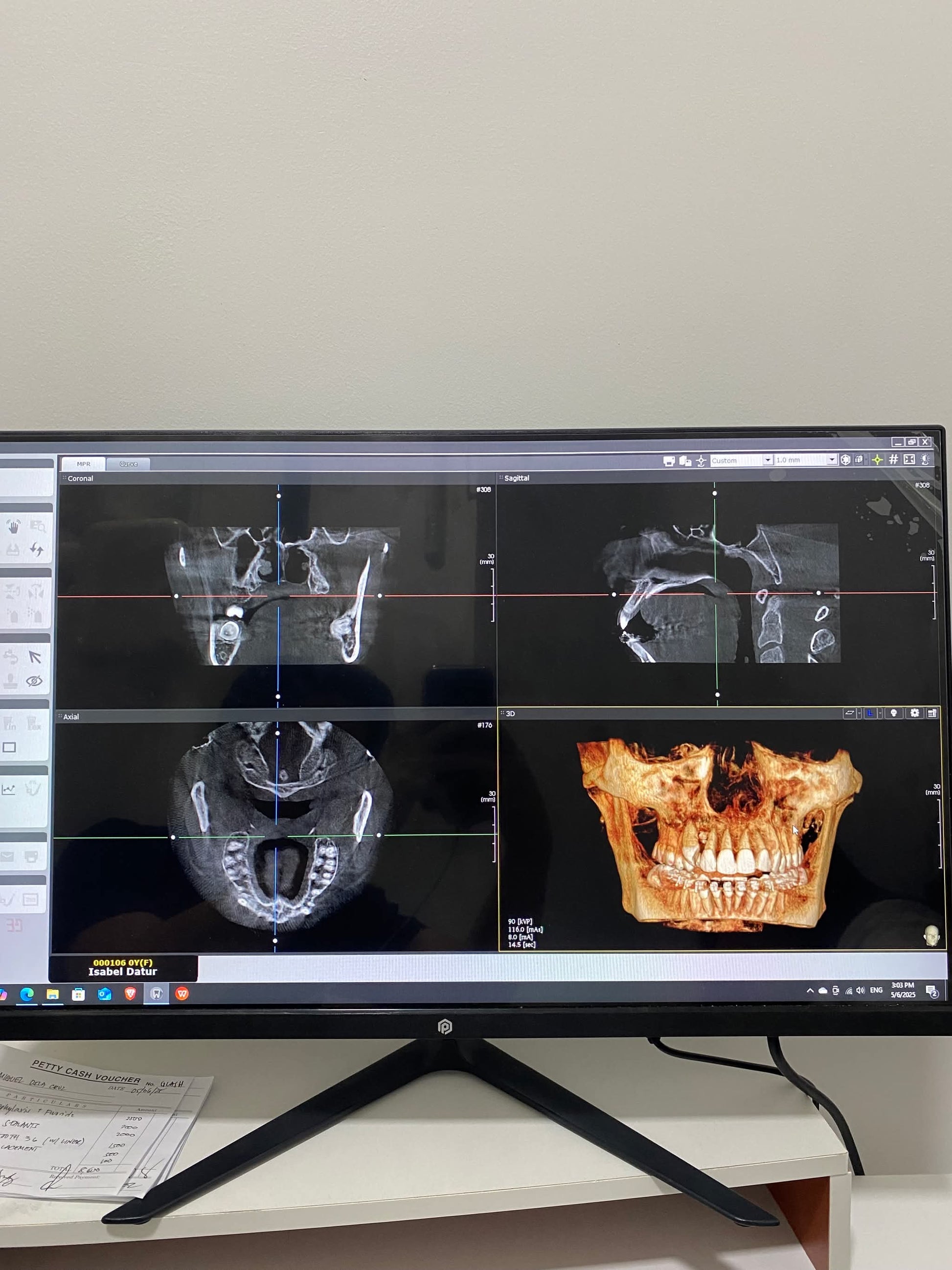The height and width of the screenshot is (1270, 952).
Task: Click the rotate/reset arrows icon
Action: click(37, 550)
